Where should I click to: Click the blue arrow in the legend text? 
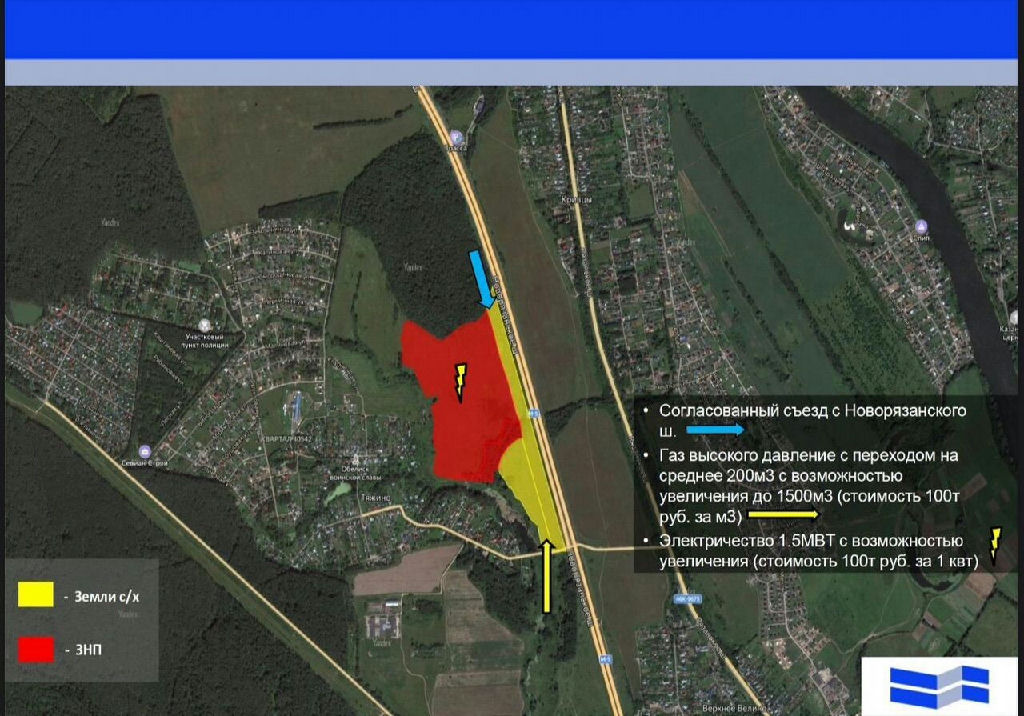pos(716,428)
